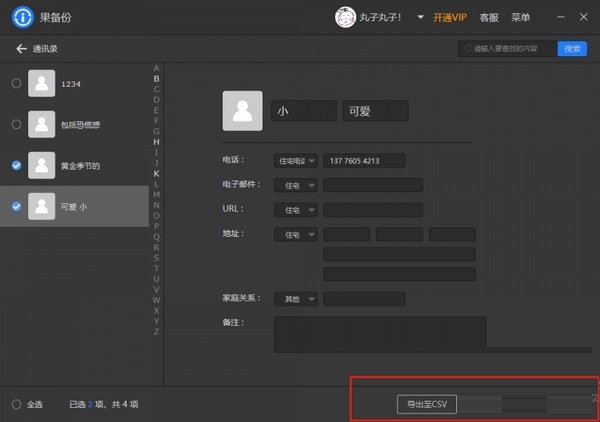The width and height of the screenshot is (600, 422).
Task: Open the 地址 type dropdown
Action: 296,235
